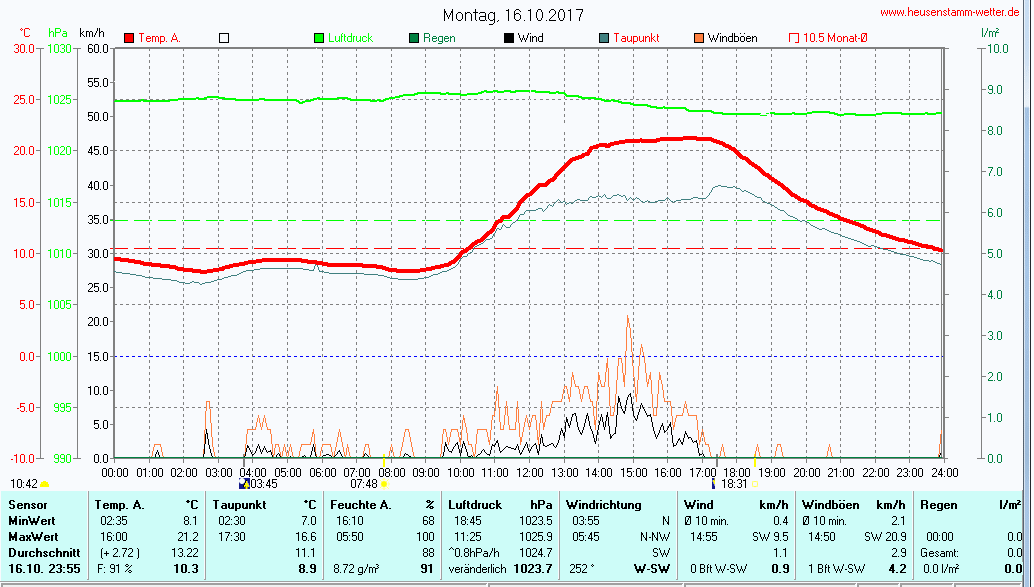
Task: Click the Sensor column header in table
Action: click(x=27, y=505)
